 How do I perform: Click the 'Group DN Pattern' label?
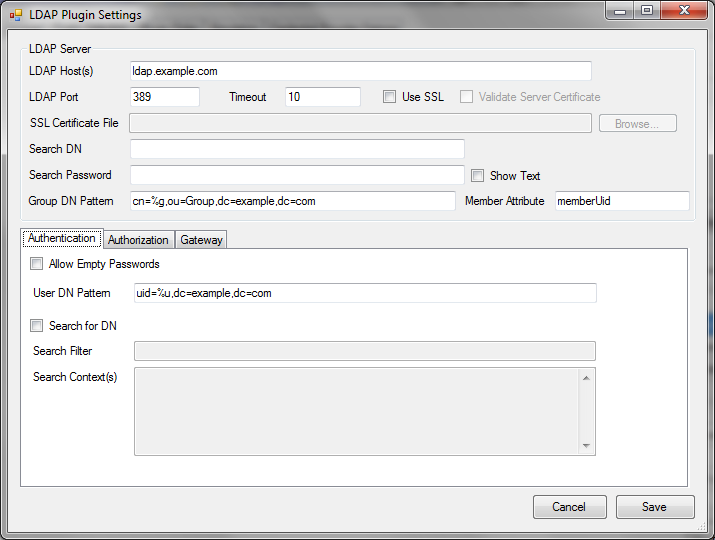pyautogui.click(x=71, y=201)
